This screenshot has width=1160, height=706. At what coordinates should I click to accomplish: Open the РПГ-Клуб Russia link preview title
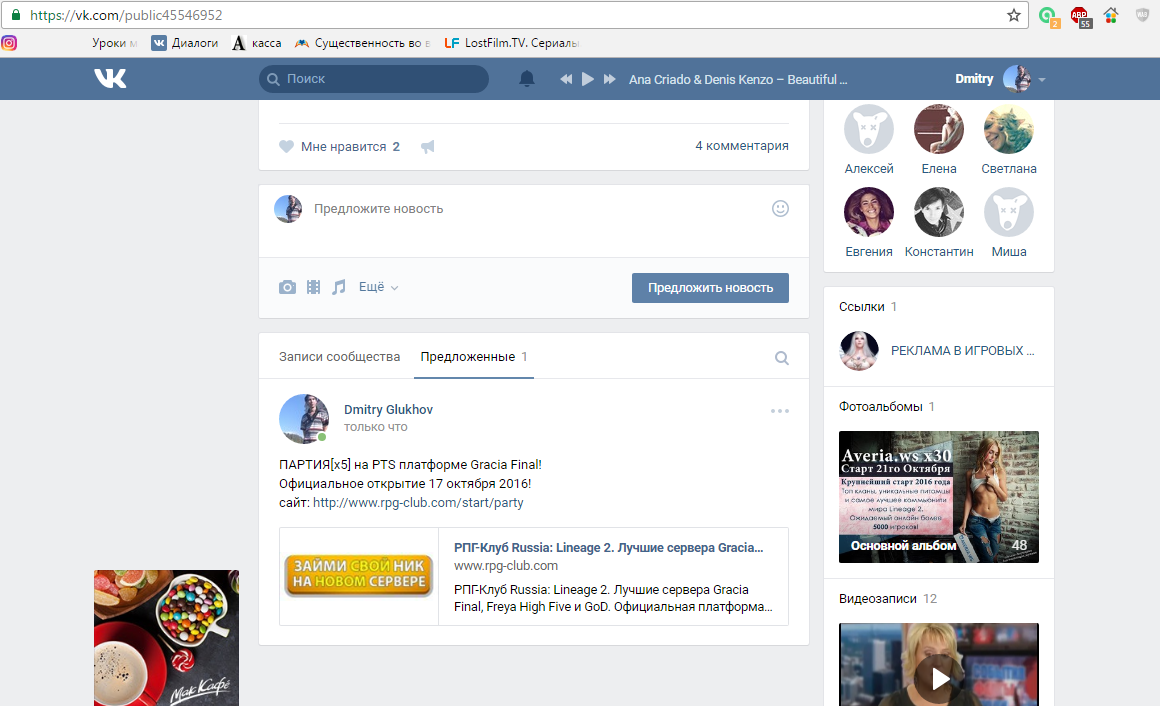[x=608, y=548]
